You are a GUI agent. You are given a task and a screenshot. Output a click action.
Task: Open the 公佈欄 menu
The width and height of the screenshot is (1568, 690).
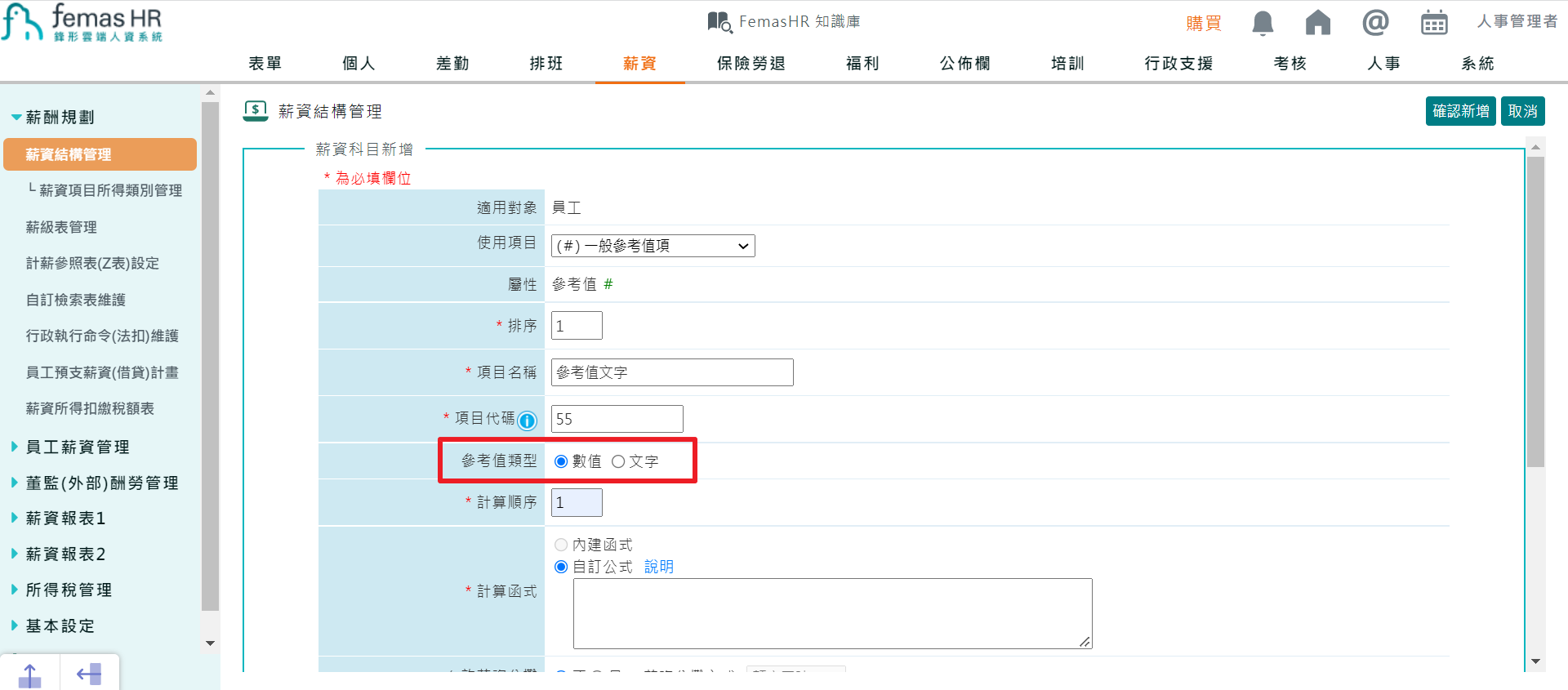pos(965,64)
